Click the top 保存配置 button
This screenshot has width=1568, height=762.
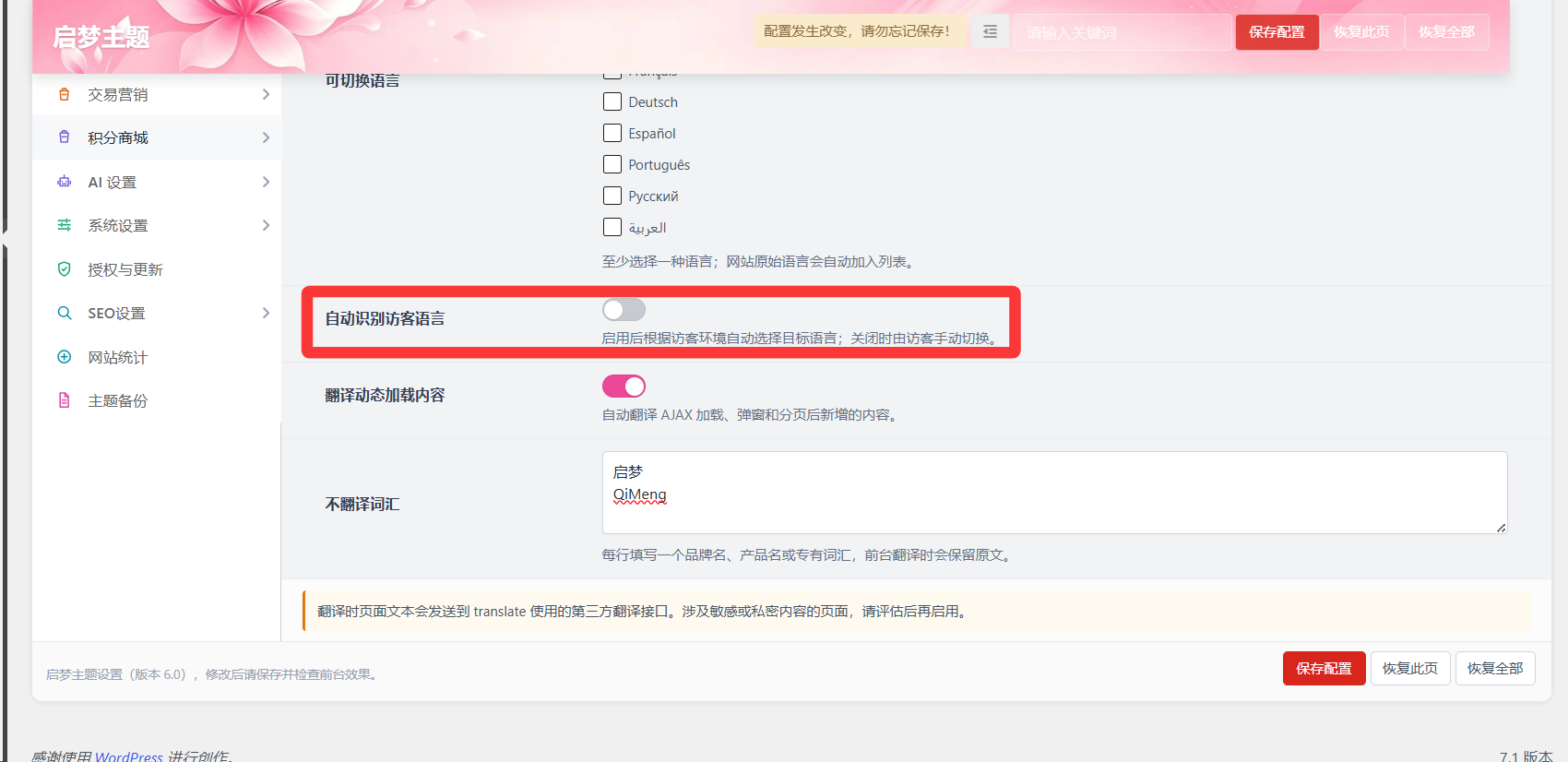tap(1277, 32)
